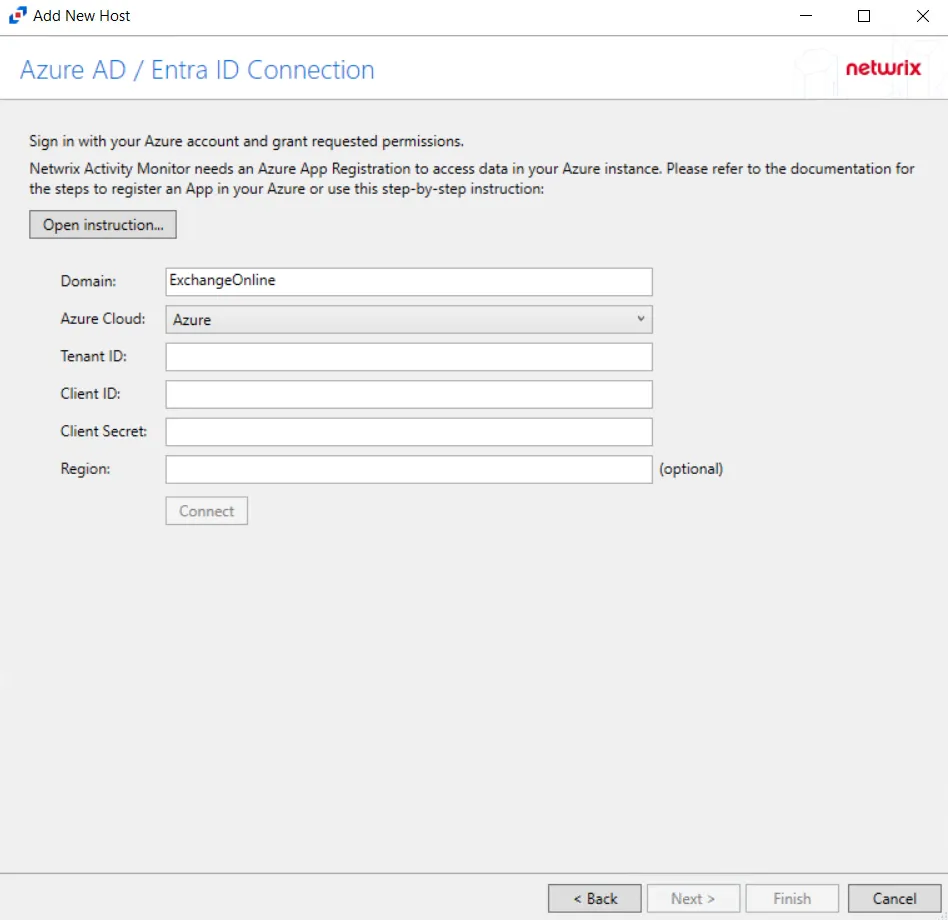Image resolution: width=948 pixels, height=920 pixels.
Task: Expand the Azure Cloud dropdown
Action: click(409, 319)
